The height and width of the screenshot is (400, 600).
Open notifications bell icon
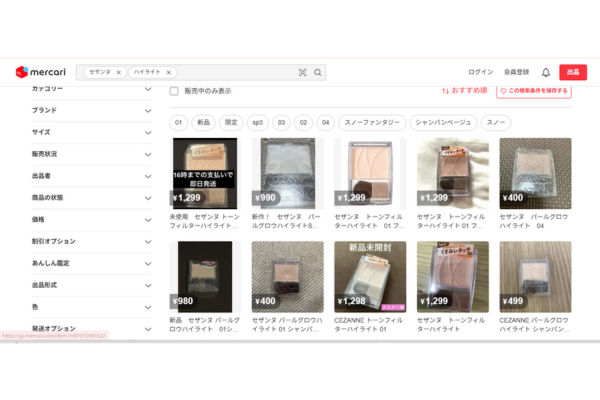546,72
